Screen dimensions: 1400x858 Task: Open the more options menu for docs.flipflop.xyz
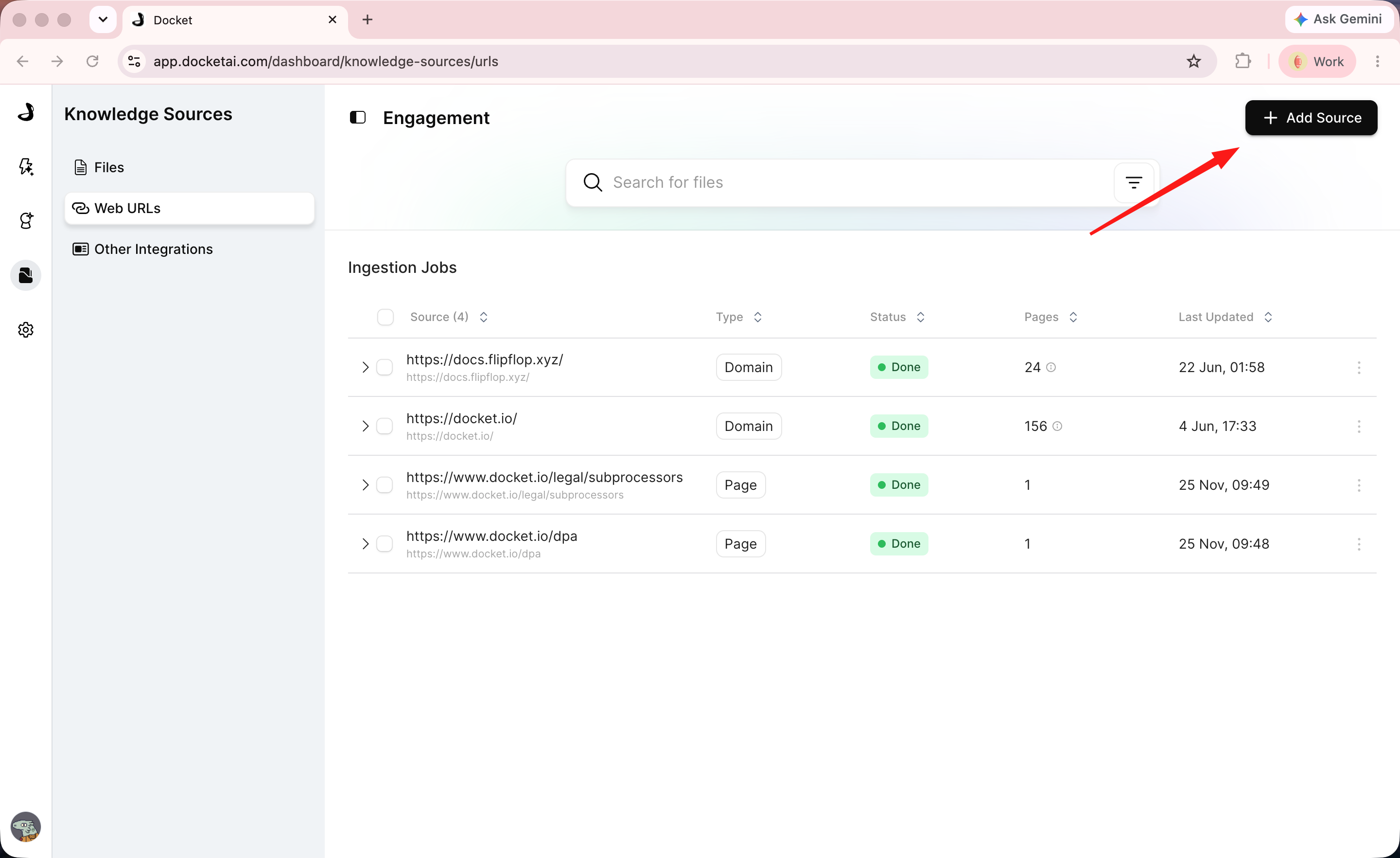1359,367
